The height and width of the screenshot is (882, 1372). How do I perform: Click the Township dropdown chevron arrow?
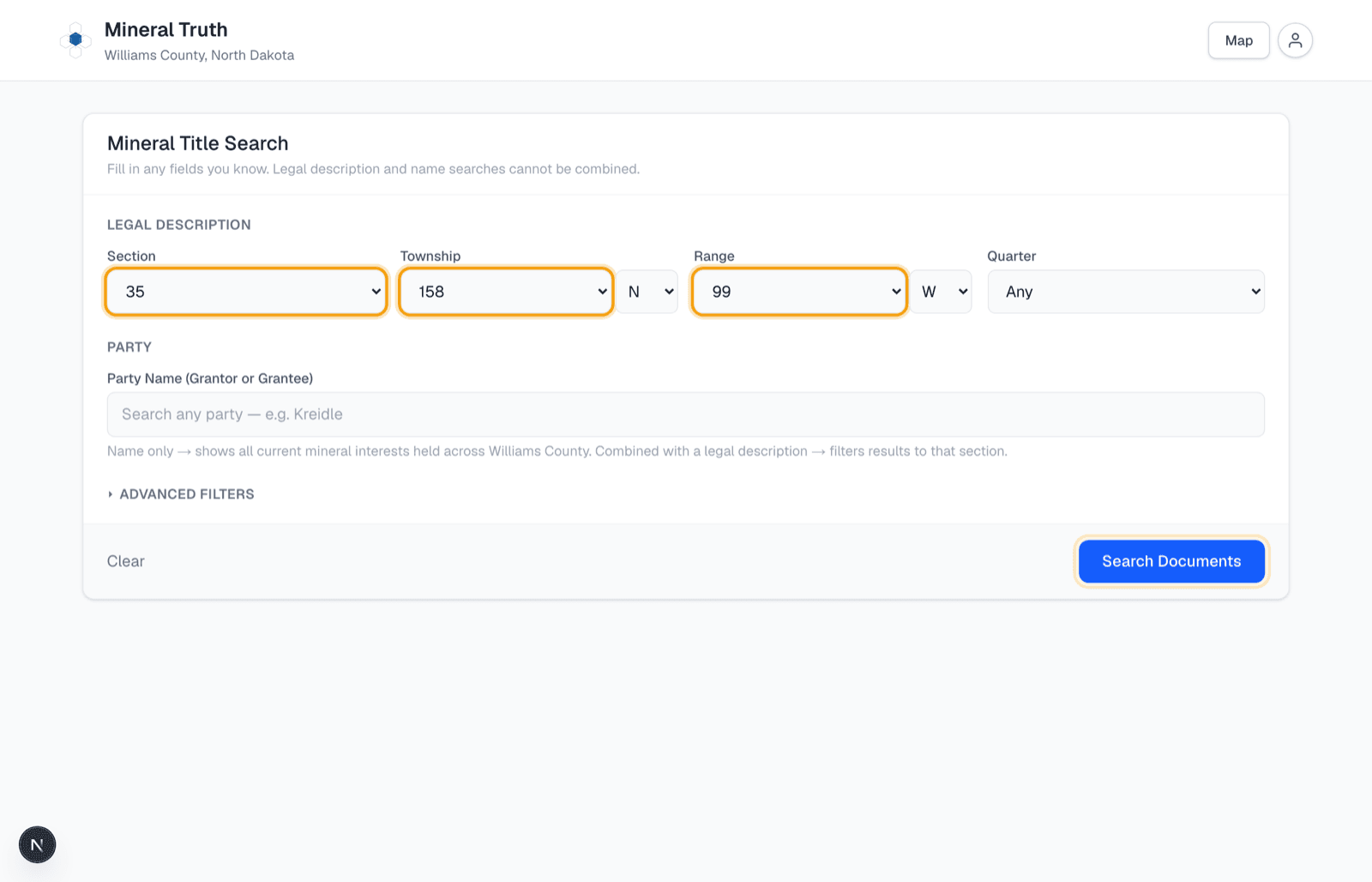[x=602, y=292]
